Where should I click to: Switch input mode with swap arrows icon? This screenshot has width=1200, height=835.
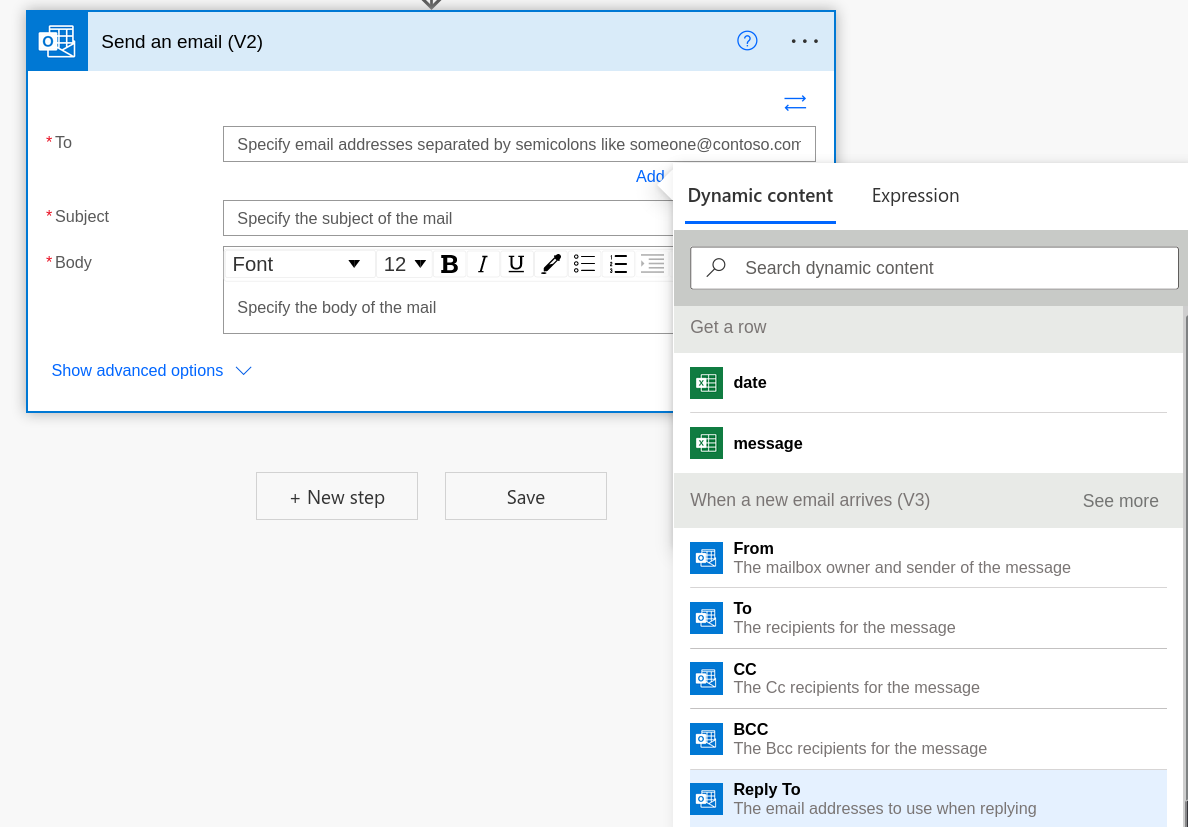[x=795, y=103]
